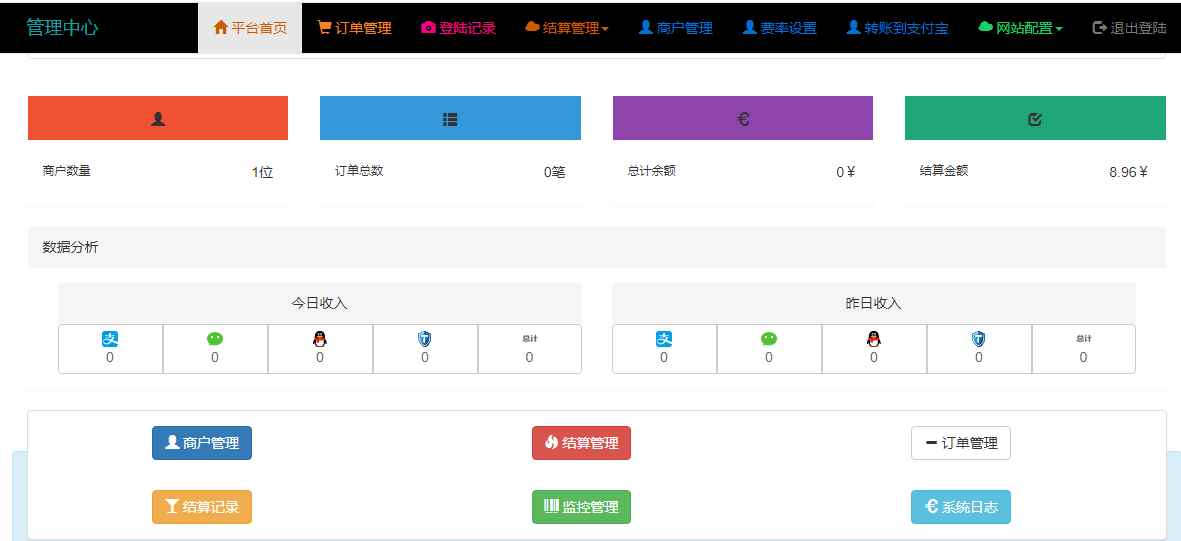The image size is (1181, 541).
Task: Click the euro icon on purple 总计余额 card
Action: pyautogui.click(x=743, y=119)
